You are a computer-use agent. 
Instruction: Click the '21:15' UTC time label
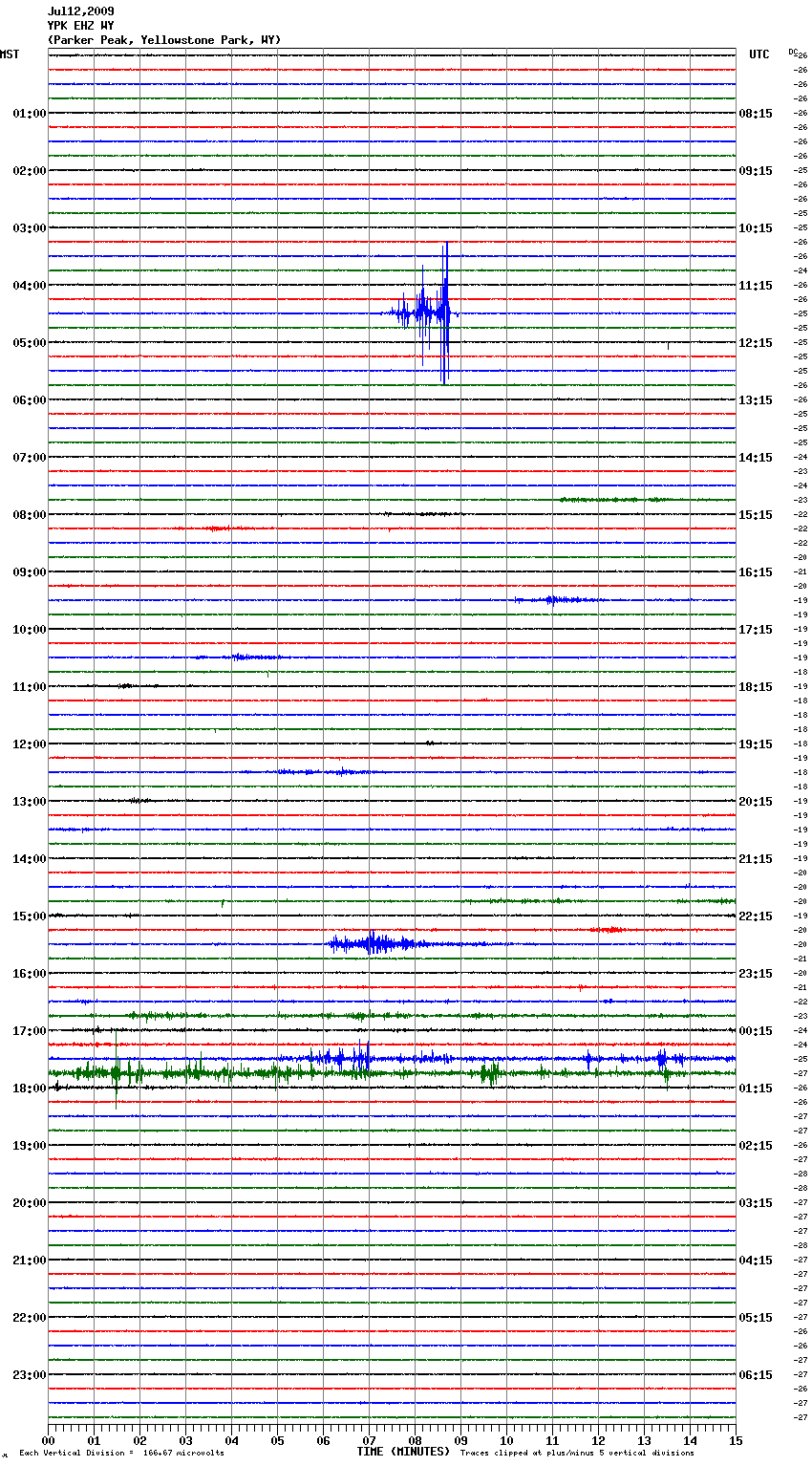[756, 859]
